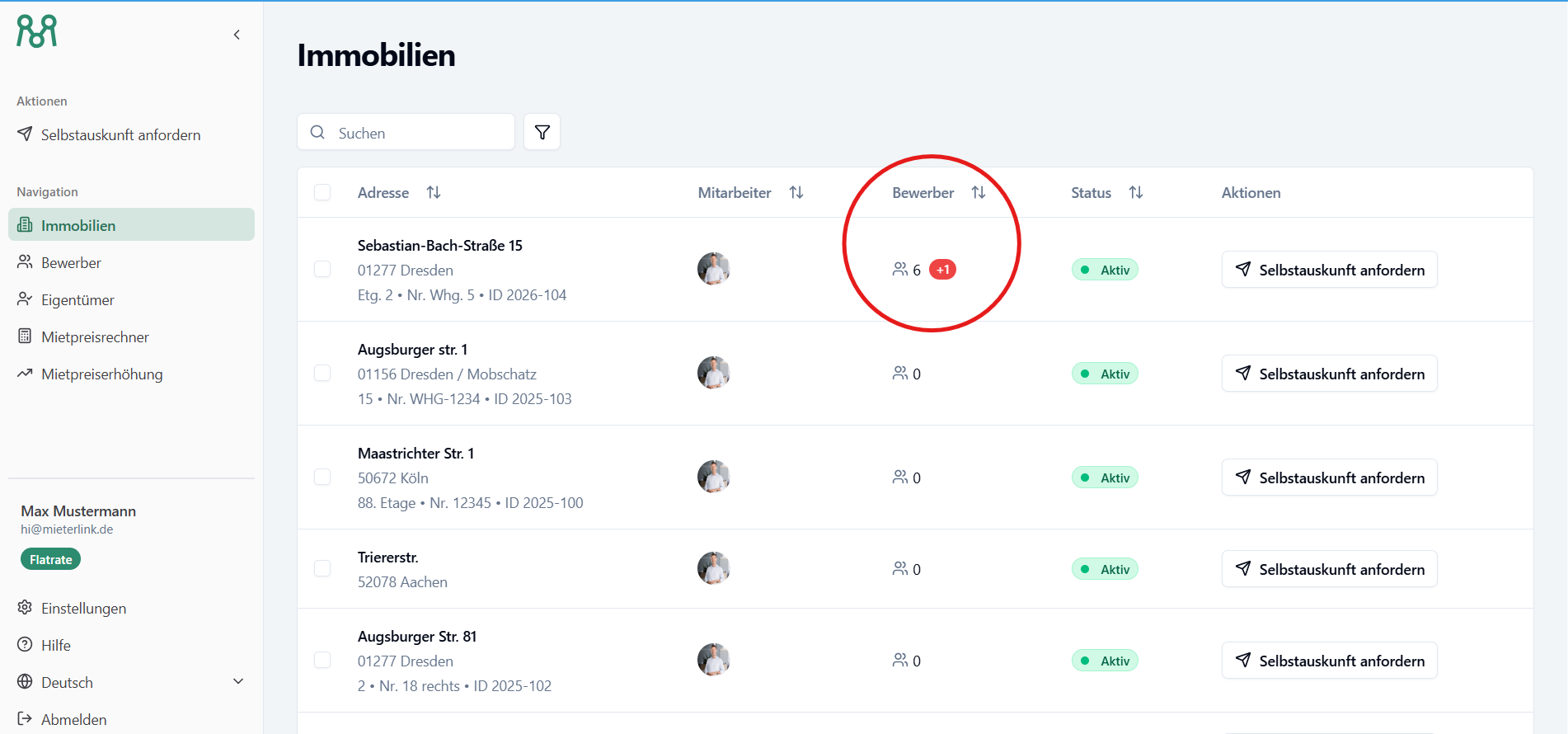Screen dimensions: 1568x734
Task: Sort the list by Bewerber count
Action: [x=979, y=192]
